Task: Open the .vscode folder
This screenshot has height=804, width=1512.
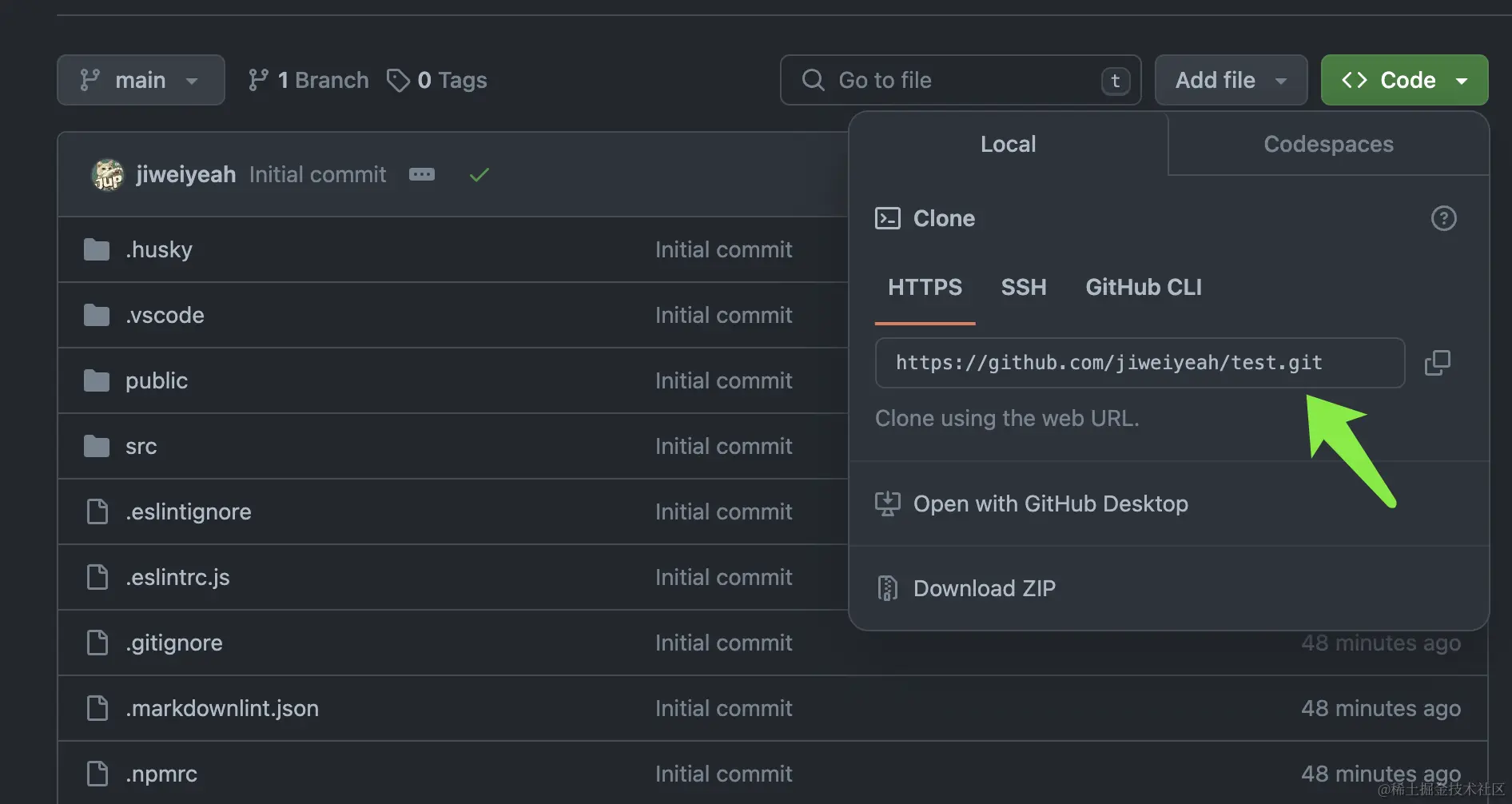Action: click(165, 315)
